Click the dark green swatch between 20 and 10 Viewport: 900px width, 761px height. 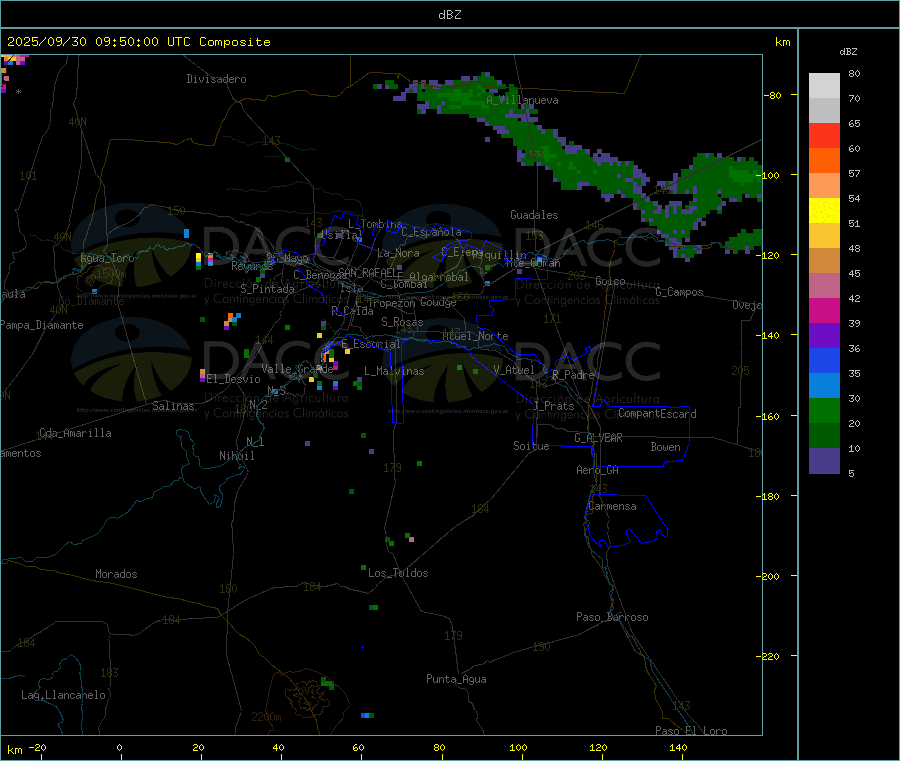[824, 436]
